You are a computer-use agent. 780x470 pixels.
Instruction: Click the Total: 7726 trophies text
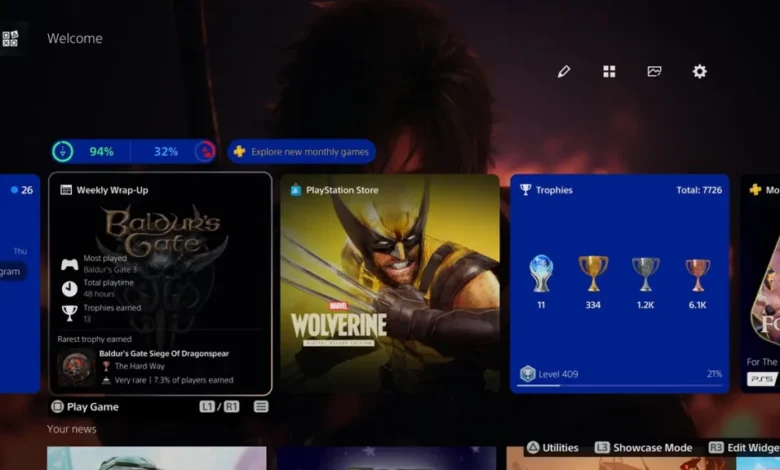click(x=699, y=190)
